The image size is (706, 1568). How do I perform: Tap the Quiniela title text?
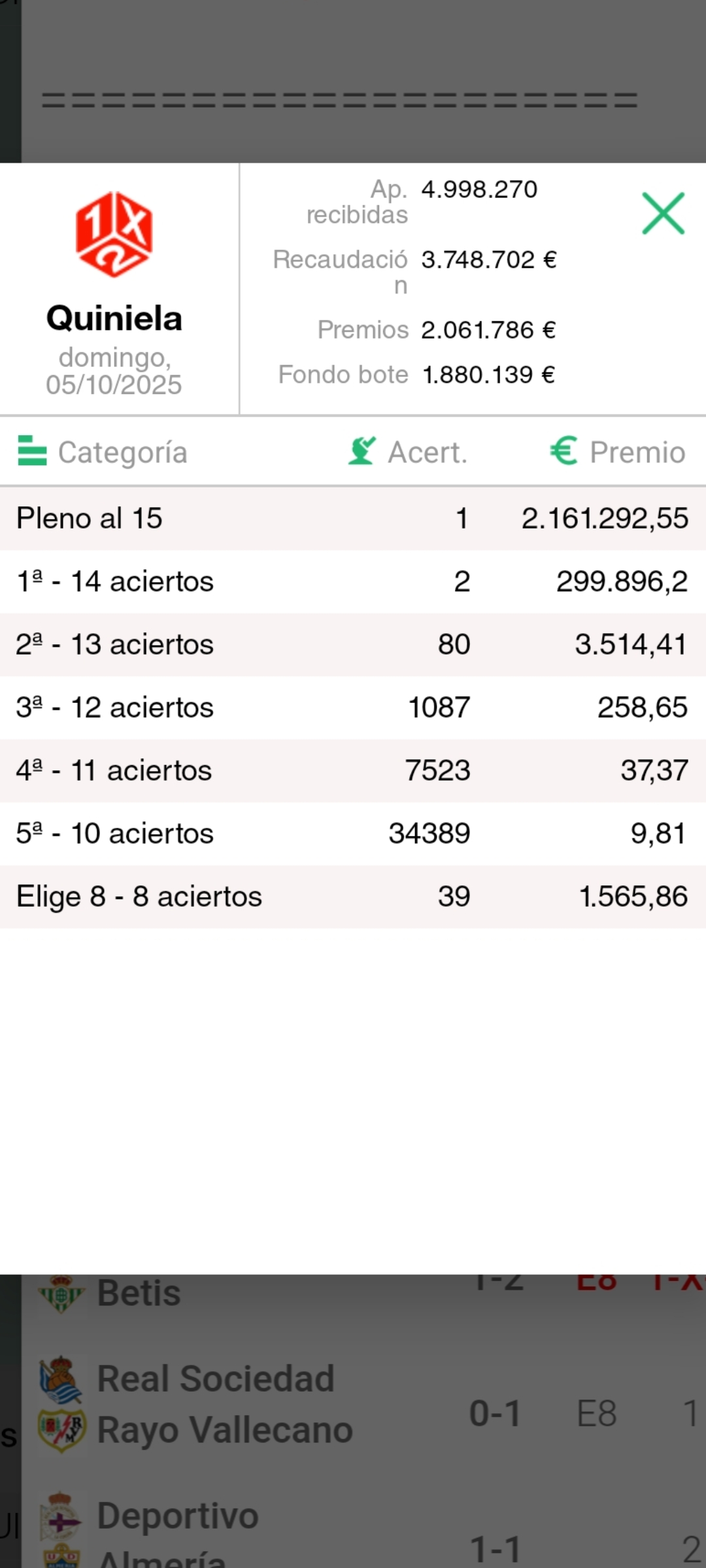pos(114,319)
